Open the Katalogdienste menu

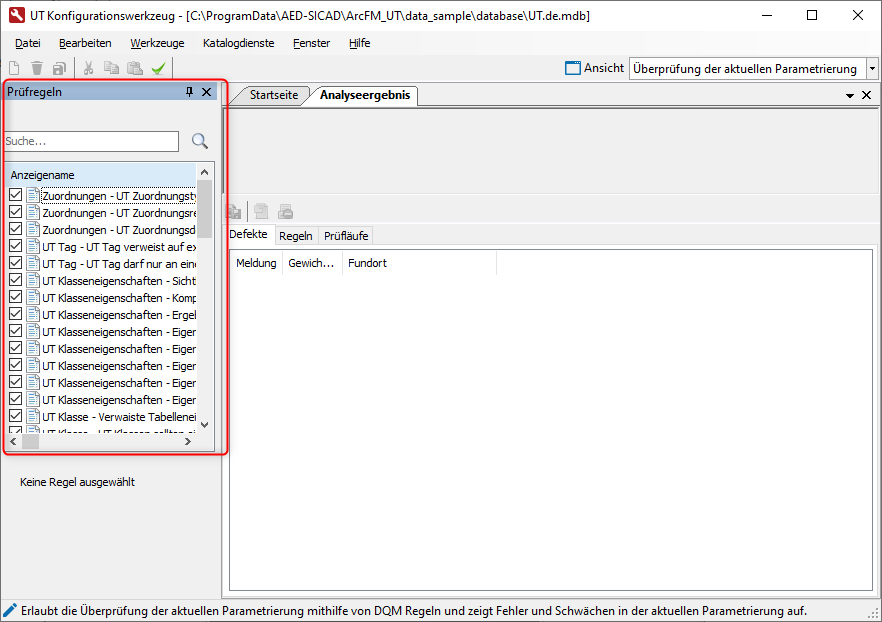click(238, 43)
